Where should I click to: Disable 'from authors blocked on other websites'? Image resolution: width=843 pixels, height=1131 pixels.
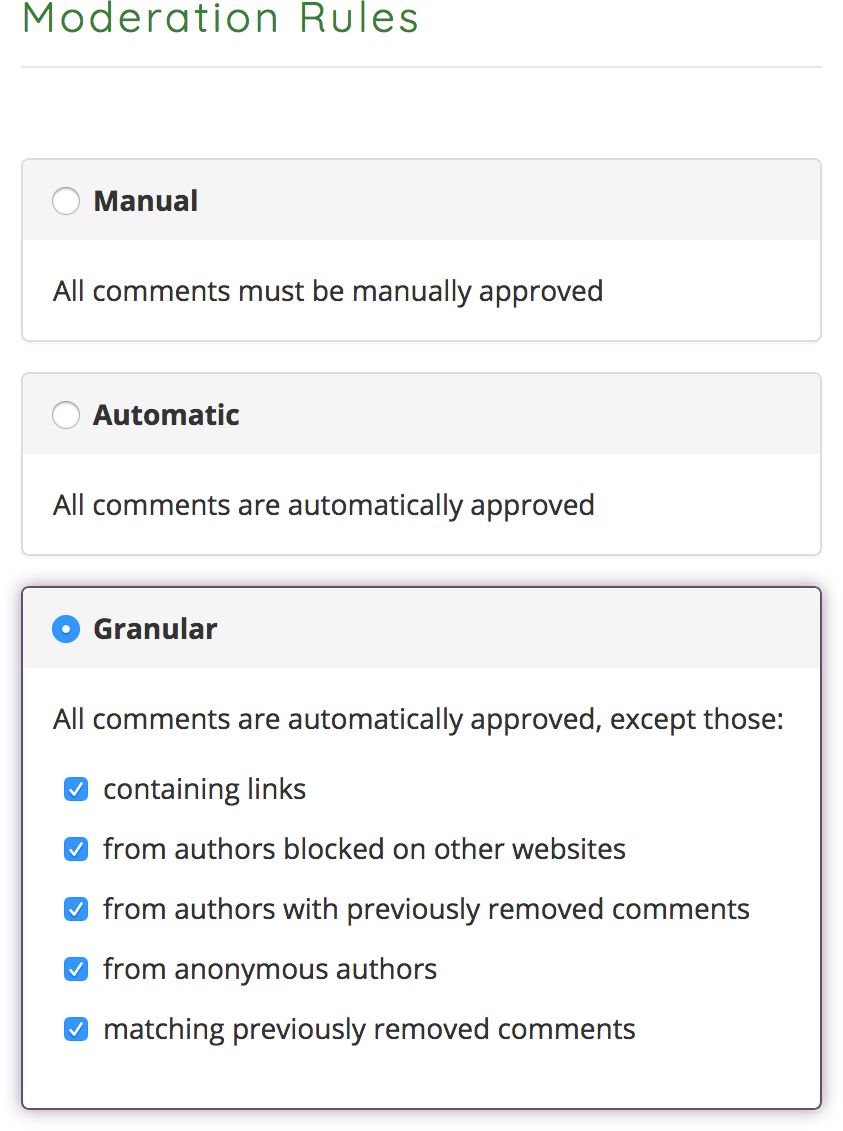[76, 849]
